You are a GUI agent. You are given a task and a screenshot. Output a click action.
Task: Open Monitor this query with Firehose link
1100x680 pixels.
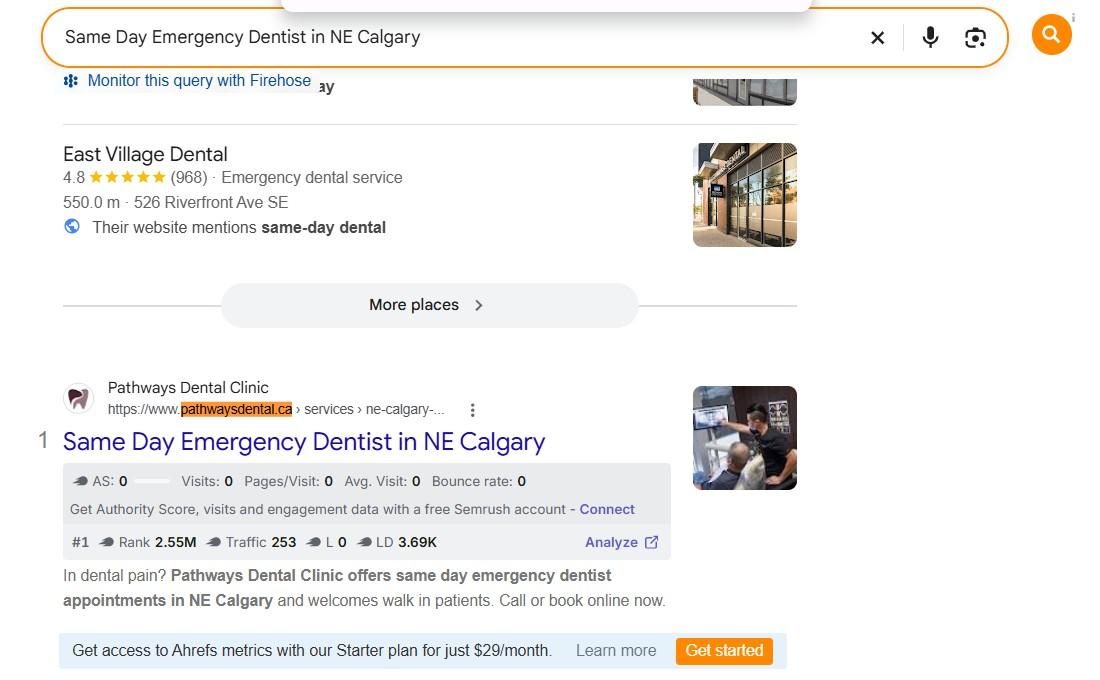coord(199,81)
